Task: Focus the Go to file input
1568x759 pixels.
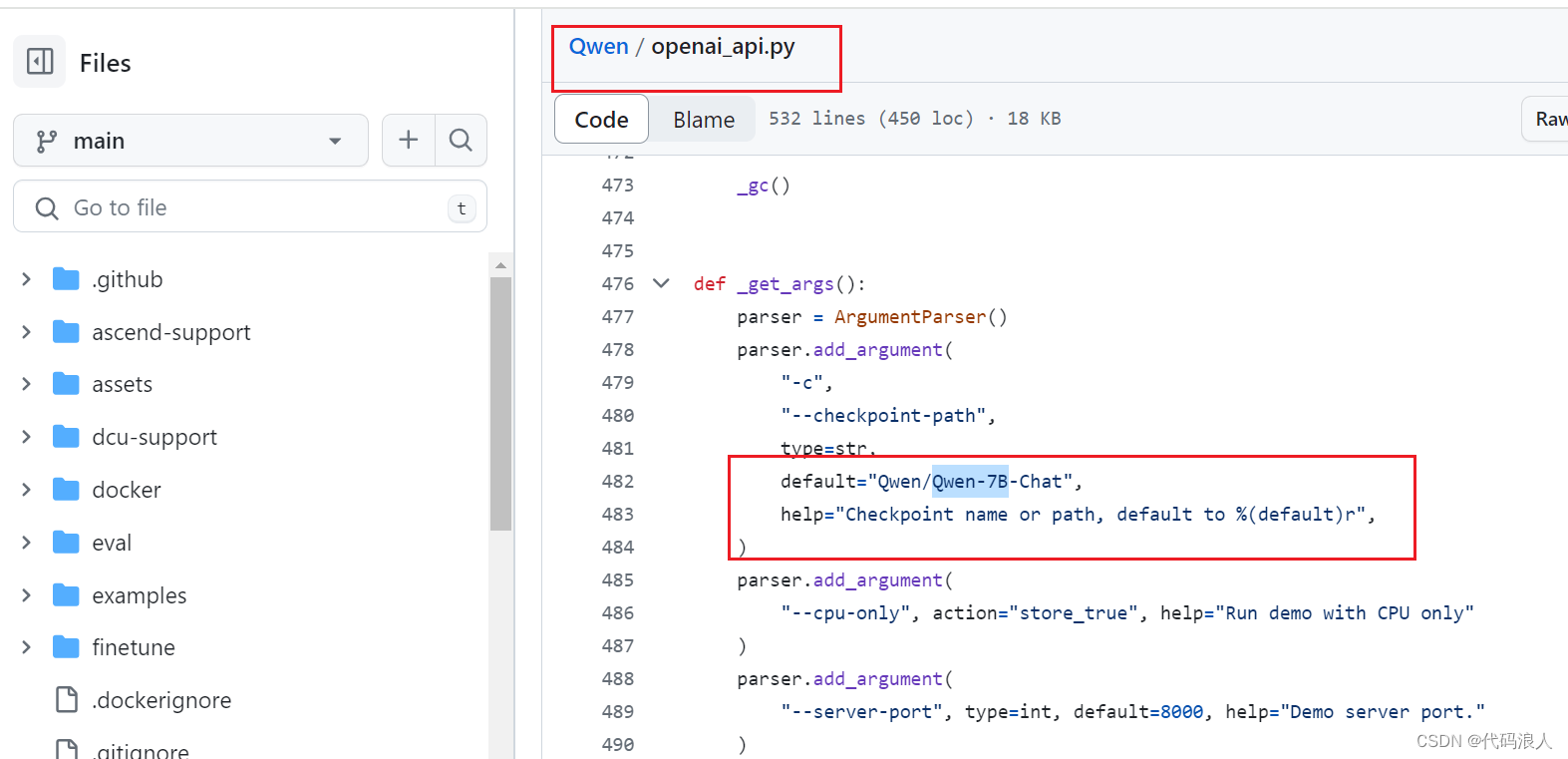Action: point(250,206)
